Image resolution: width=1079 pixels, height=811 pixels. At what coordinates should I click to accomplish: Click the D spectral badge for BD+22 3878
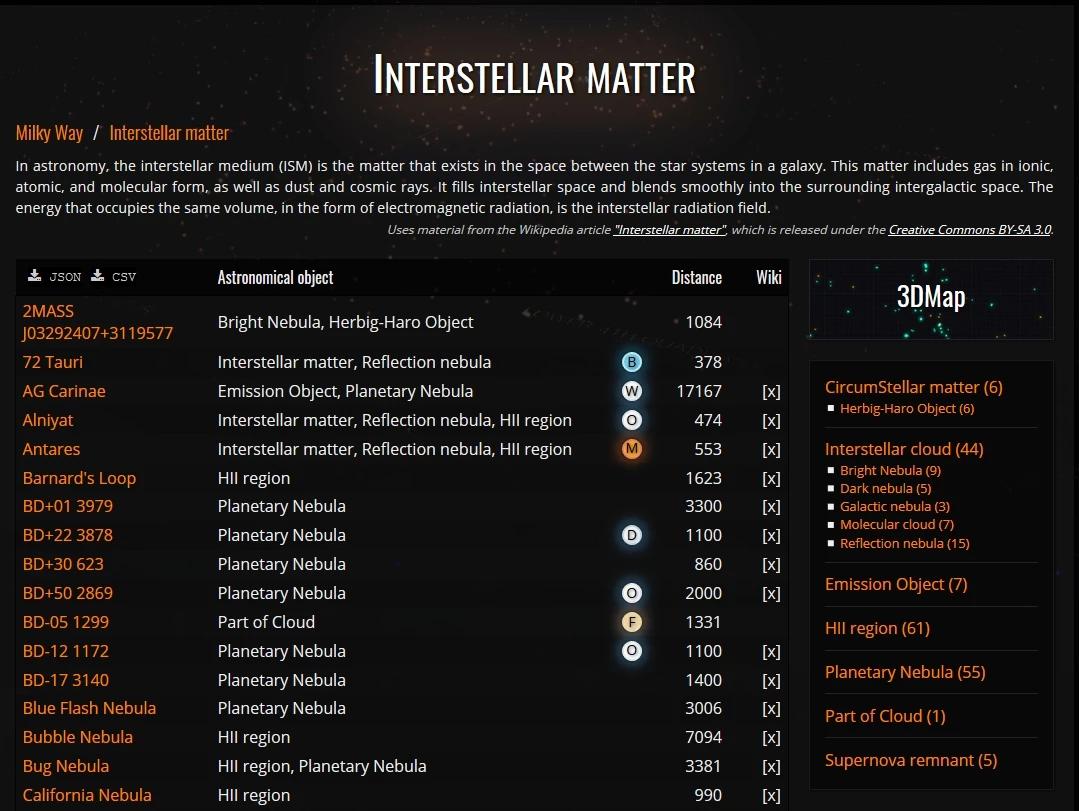[x=631, y=535]
